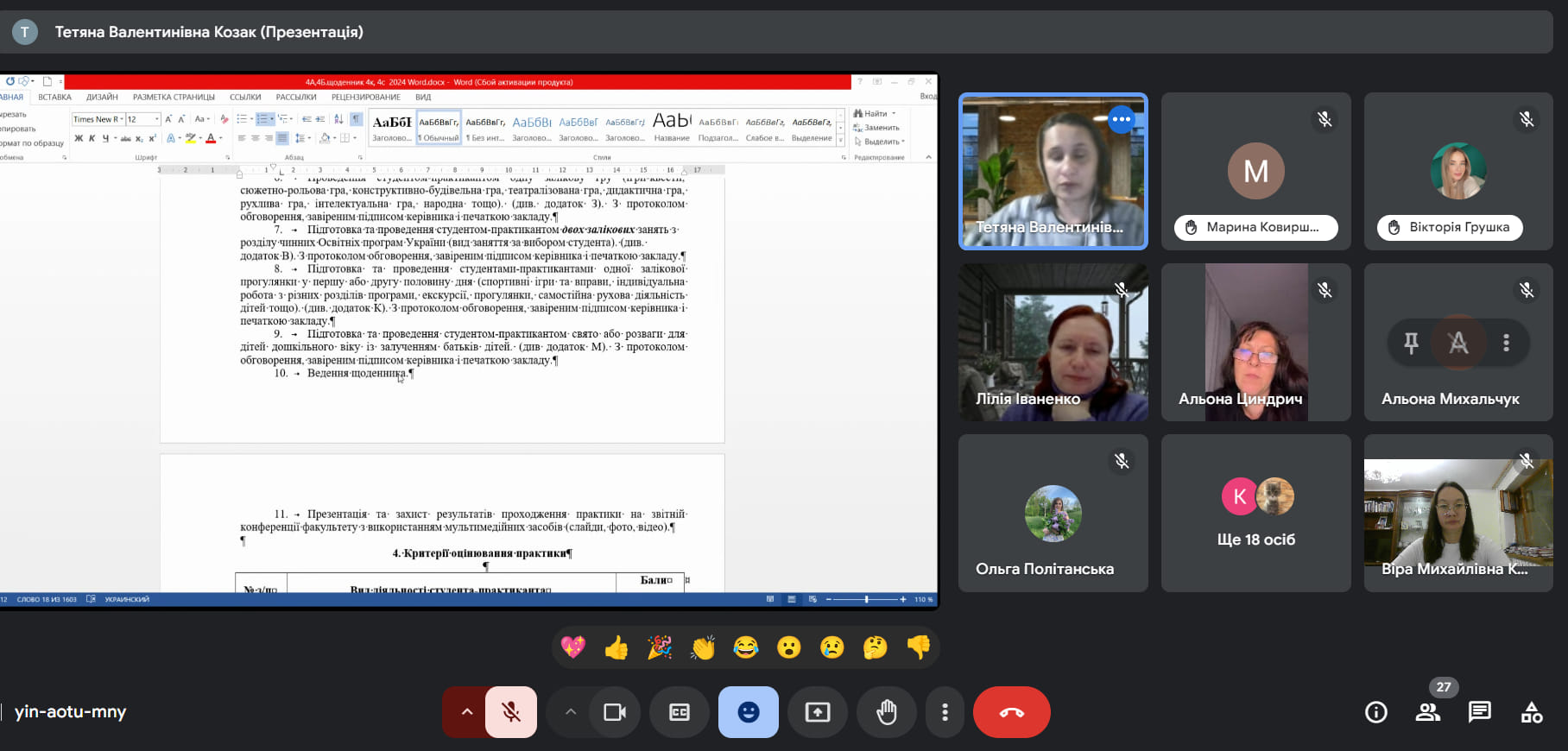Open the ВСТАВКА ribbon tab in Word
The width and height of the screenshot is (1568, 751).
tap(54, 98)
